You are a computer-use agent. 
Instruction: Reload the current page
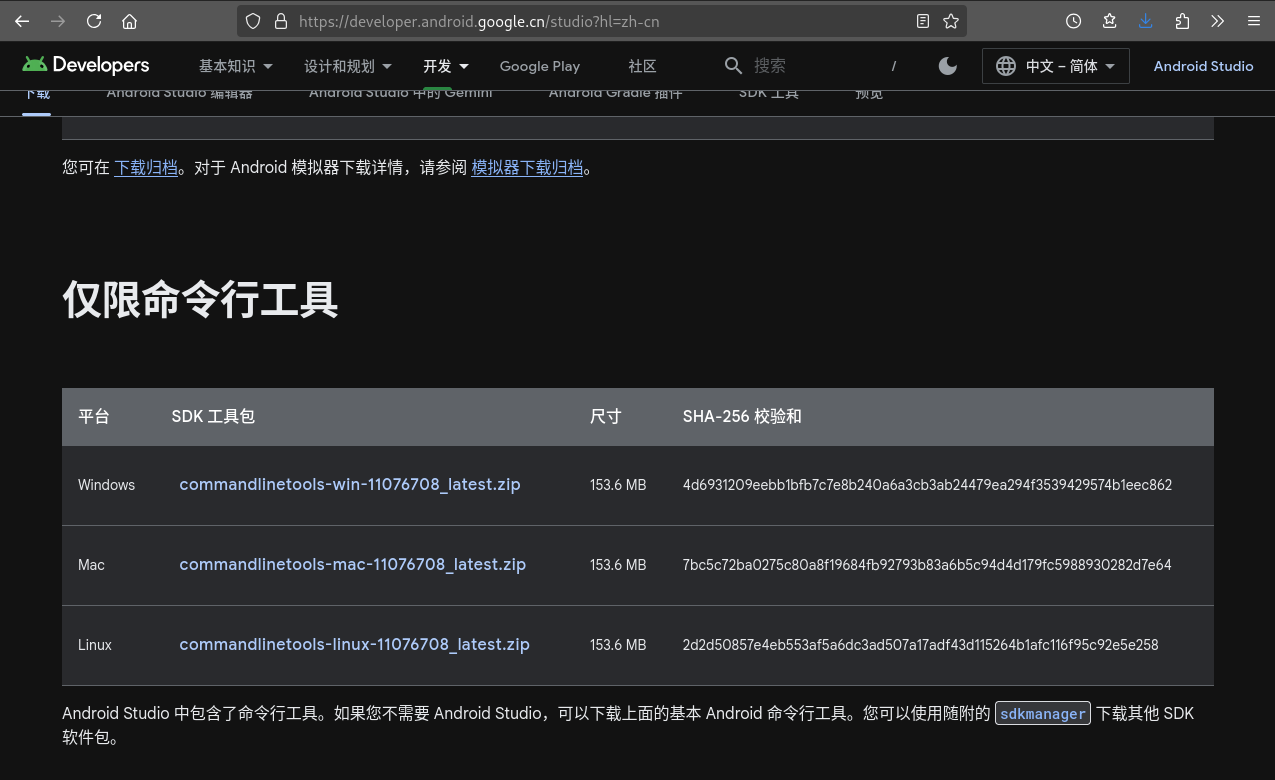94,21
